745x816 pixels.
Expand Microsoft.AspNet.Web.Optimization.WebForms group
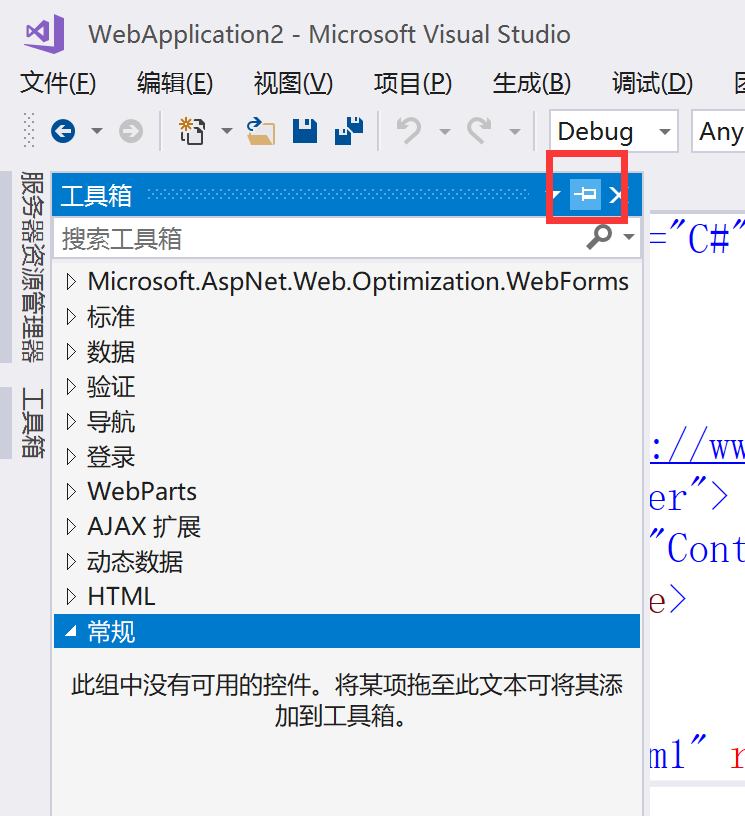coord(71,282)
